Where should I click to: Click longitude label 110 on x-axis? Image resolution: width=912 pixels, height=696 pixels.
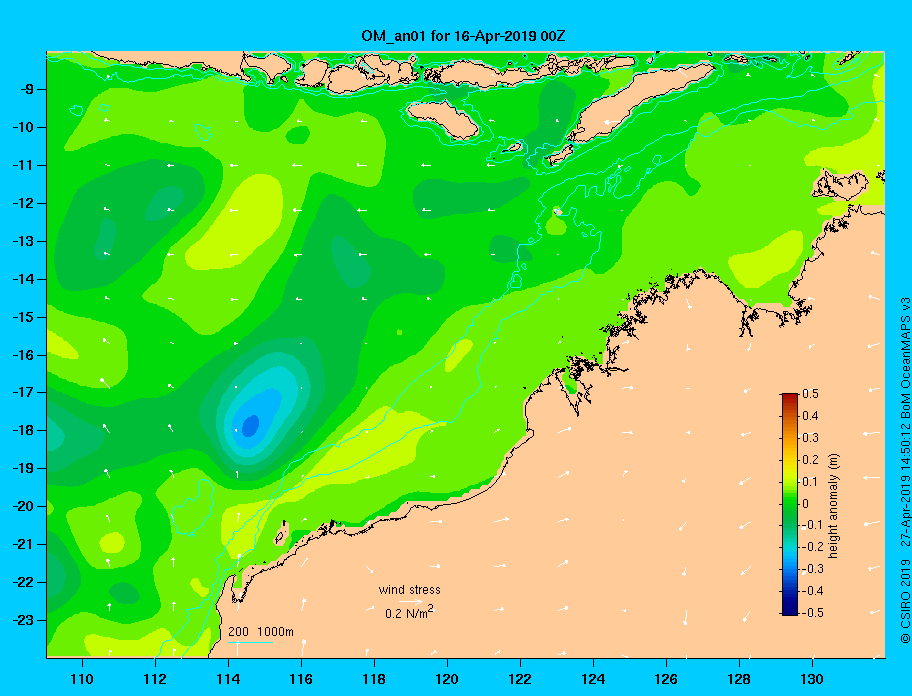(82, 679)
